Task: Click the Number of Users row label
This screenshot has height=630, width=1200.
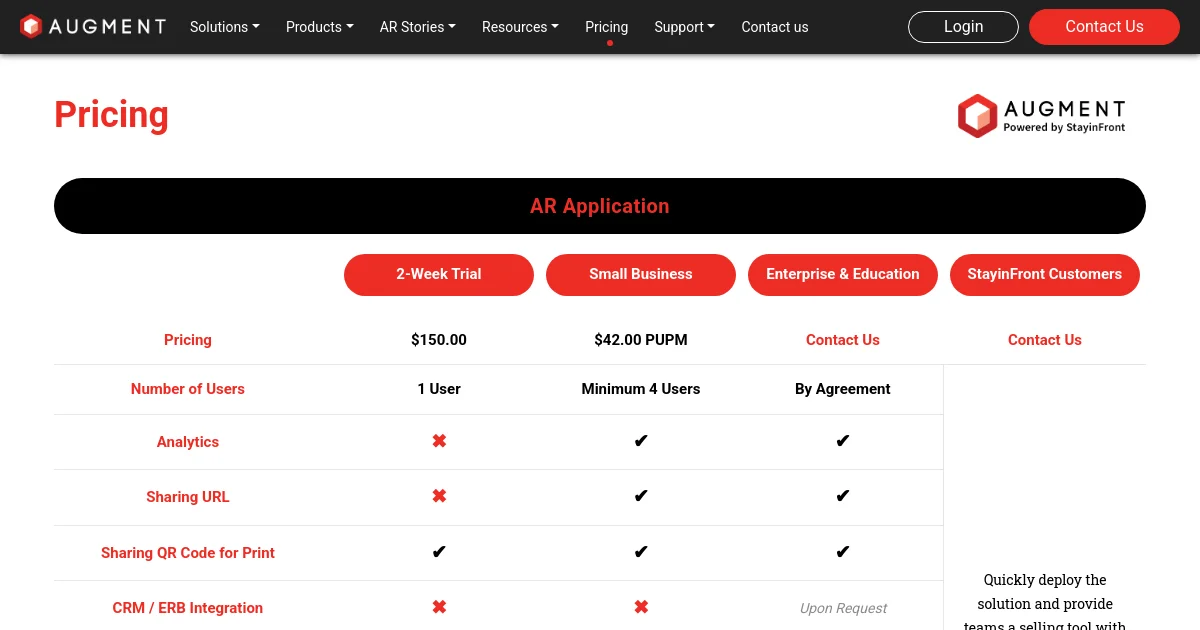Action: (x=188, y=389)
